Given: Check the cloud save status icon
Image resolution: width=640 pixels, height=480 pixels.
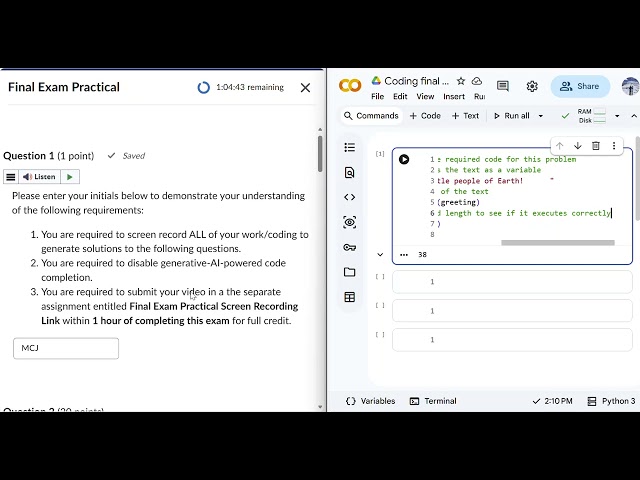Looking at the screenshot, I should click(477, 81).
